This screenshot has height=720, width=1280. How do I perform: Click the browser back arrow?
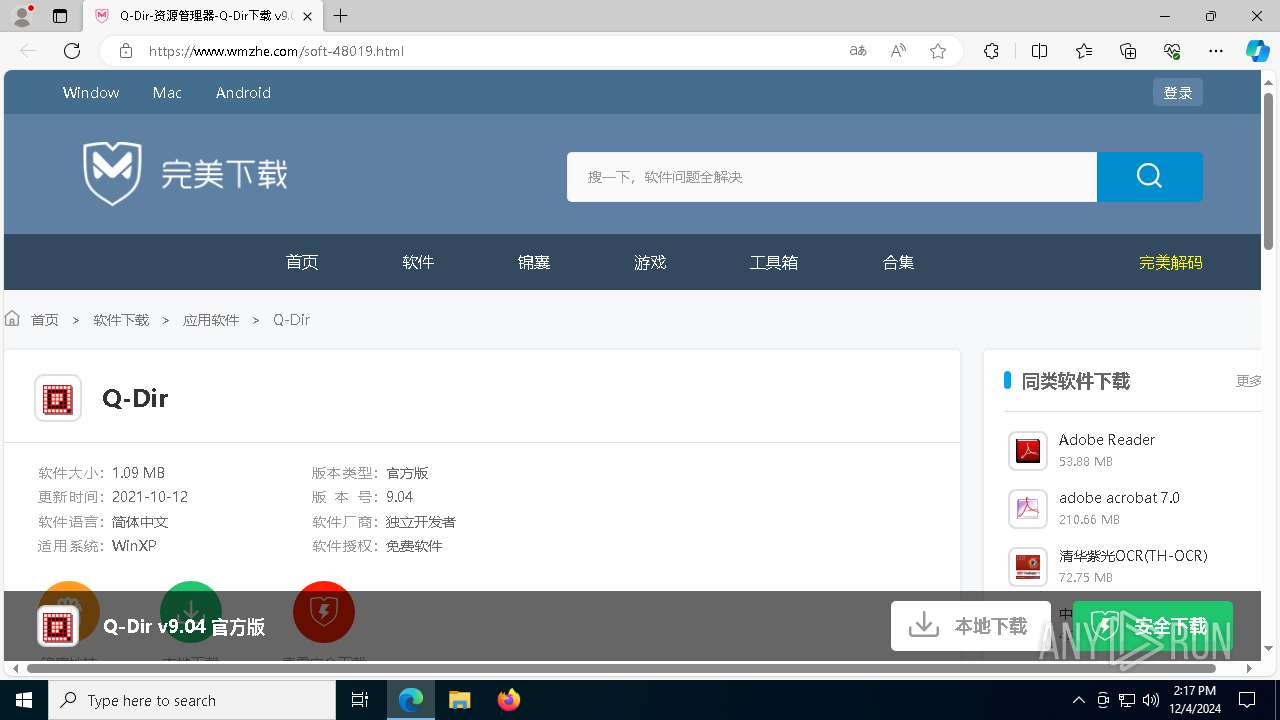point(28,51)
